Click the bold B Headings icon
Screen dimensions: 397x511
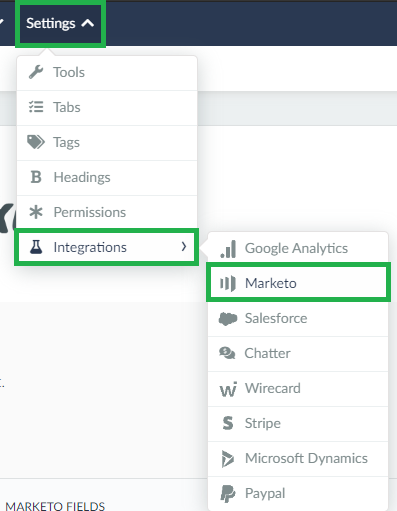36,177
